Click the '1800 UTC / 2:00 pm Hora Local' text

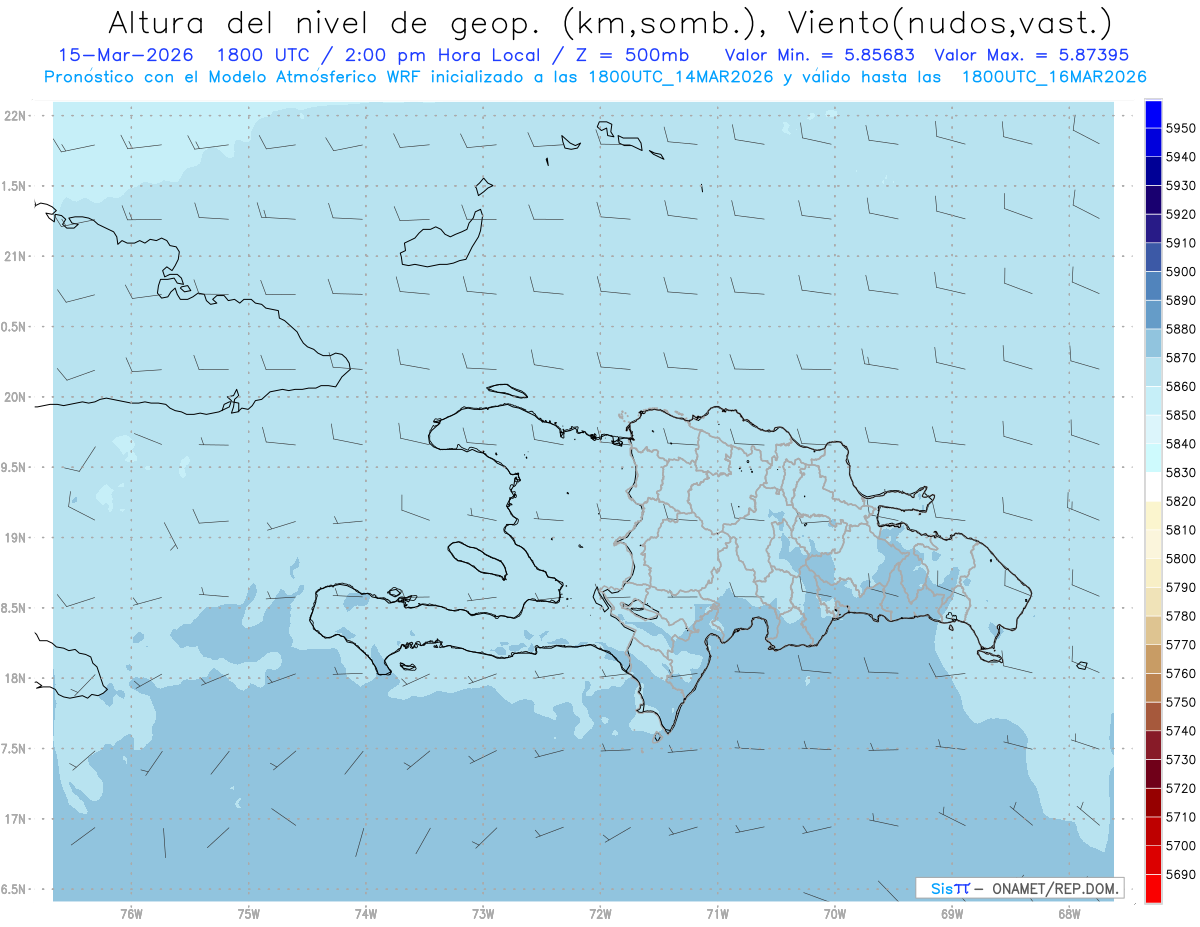[x=381, y=55]
